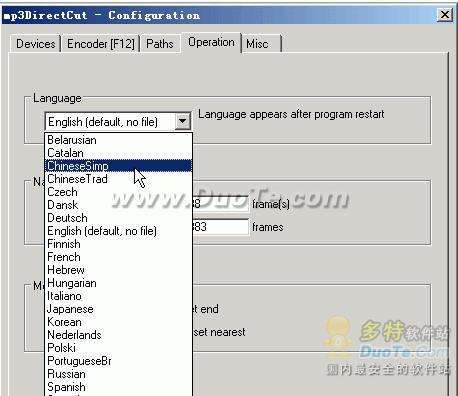Choose PortugueseBr language entry
This screenshot has height=396, width=458.
[x=118, y=361]
